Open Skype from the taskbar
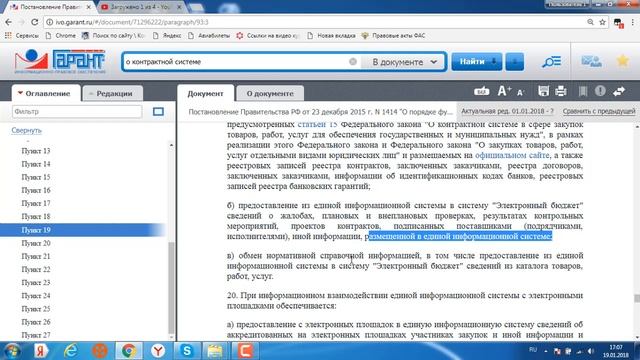 tap(187, 351)
